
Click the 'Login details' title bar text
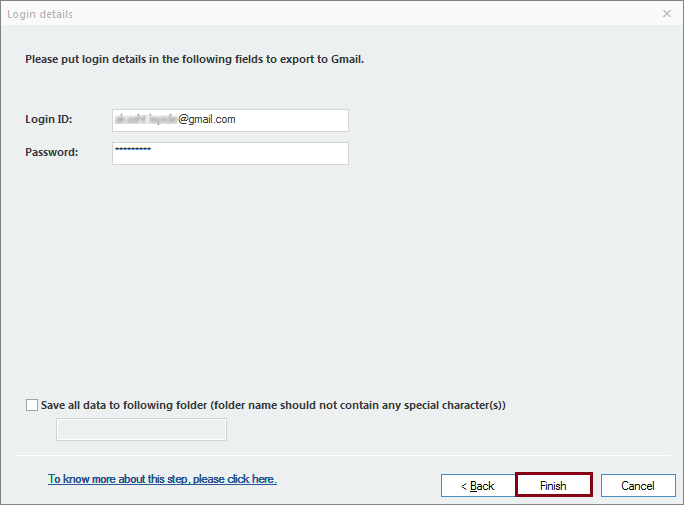[x=40, y=14]
